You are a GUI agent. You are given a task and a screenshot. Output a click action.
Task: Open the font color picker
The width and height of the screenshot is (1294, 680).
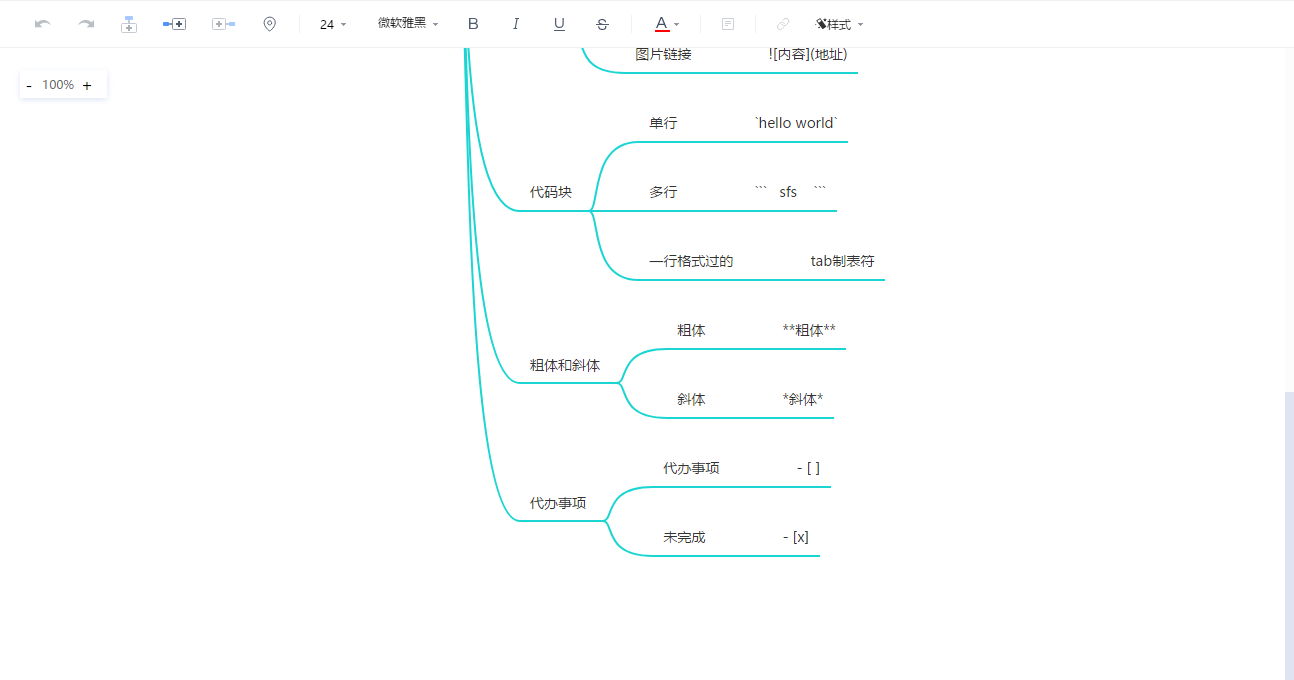click(x=667, y=24)
